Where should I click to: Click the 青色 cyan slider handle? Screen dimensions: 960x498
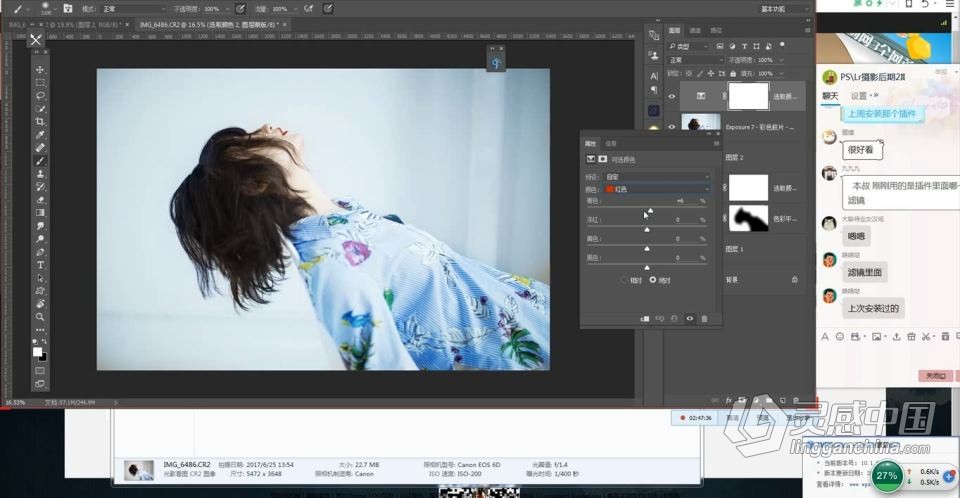point(649,211)
